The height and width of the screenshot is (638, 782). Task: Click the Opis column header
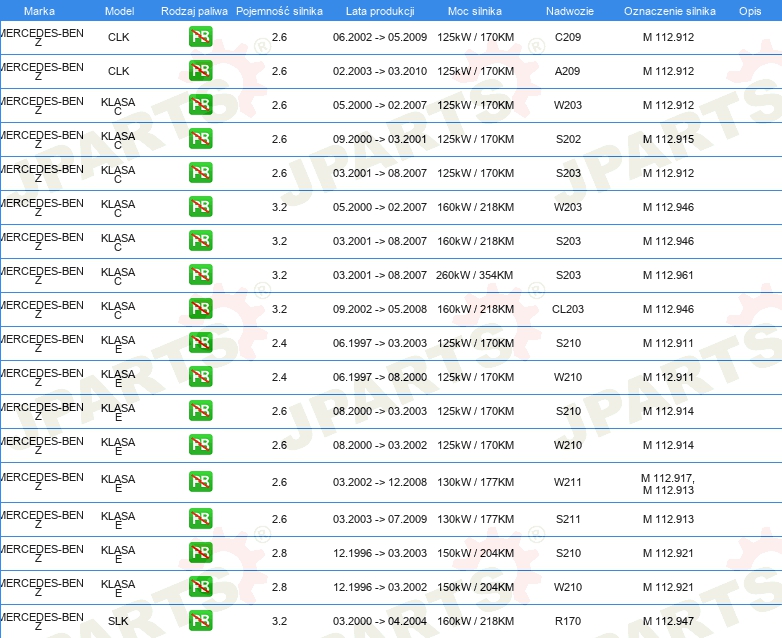(x=750, y=11)
